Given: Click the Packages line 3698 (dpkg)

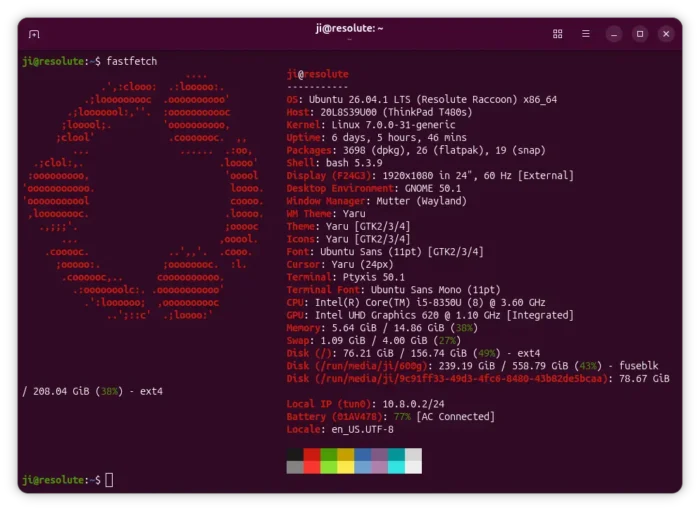Looking at the screenshot, I should click(416, 150).
